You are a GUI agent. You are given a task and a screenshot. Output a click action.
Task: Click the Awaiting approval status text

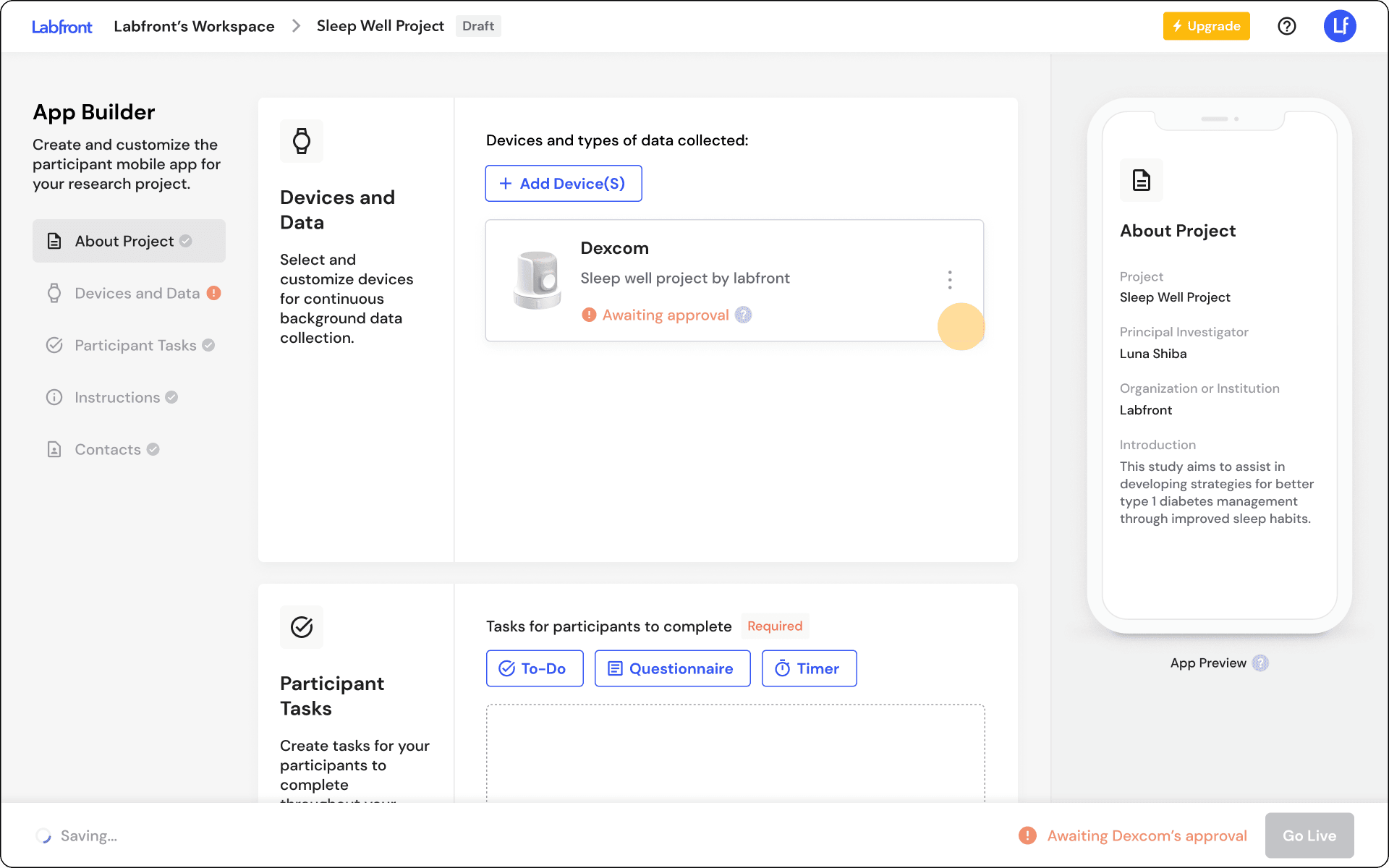(666, 315)
